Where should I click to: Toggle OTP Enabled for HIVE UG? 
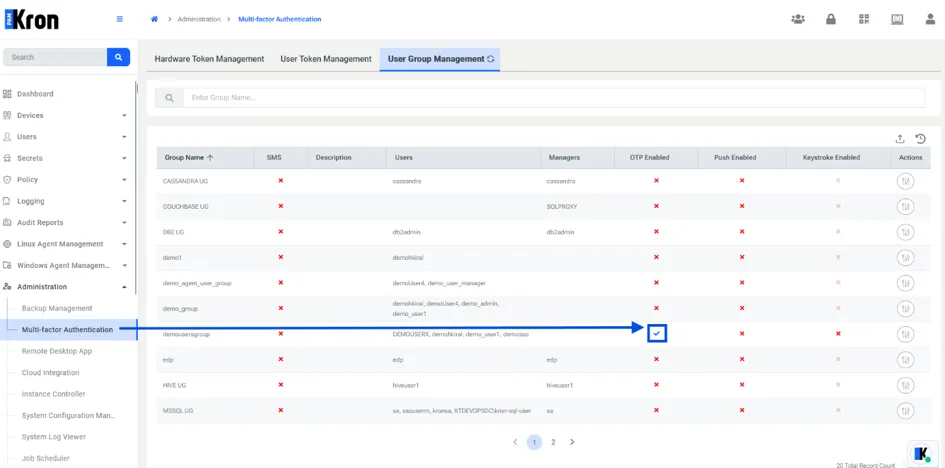pyautogui.click(x=656, y=384)
